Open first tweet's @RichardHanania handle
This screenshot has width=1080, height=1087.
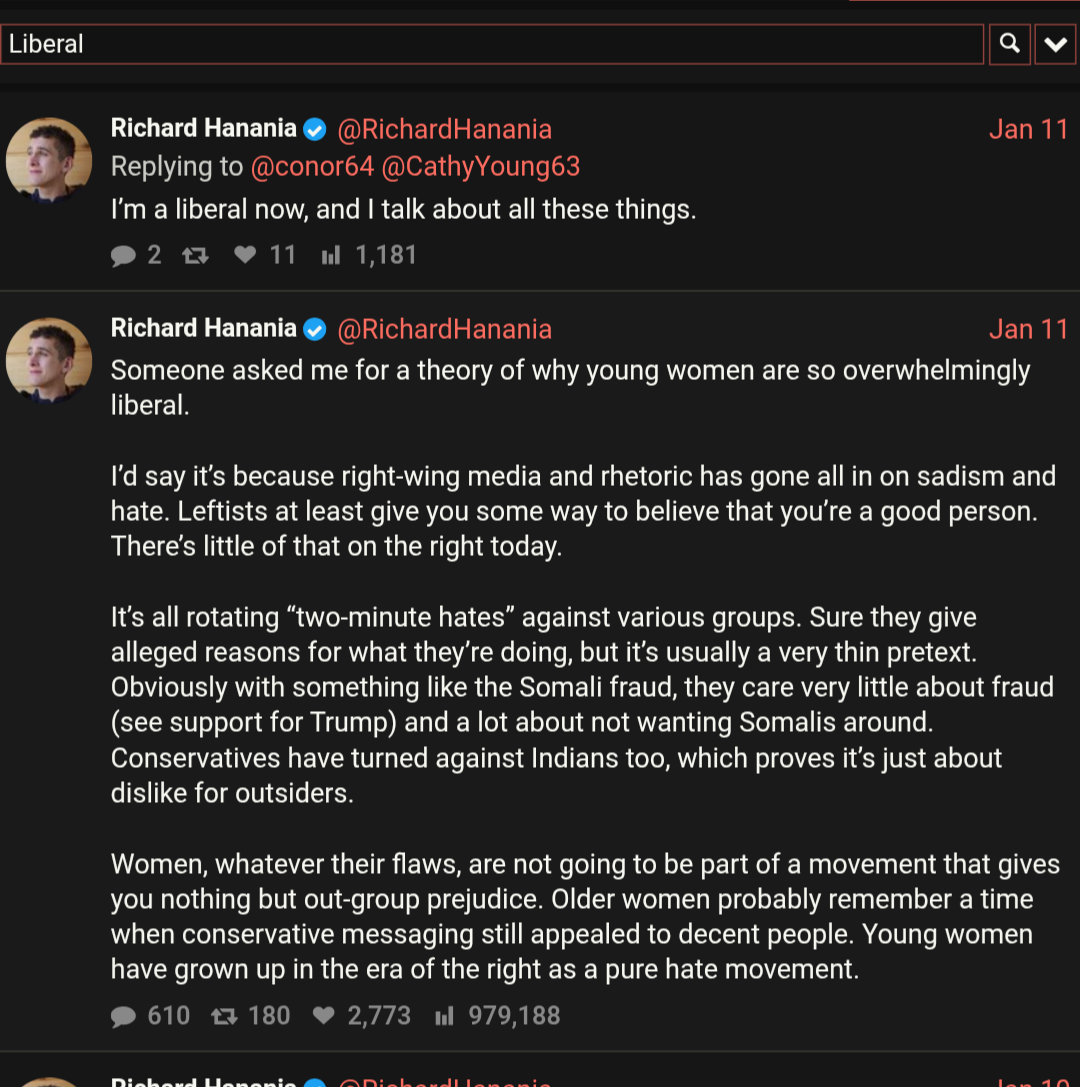445,129
